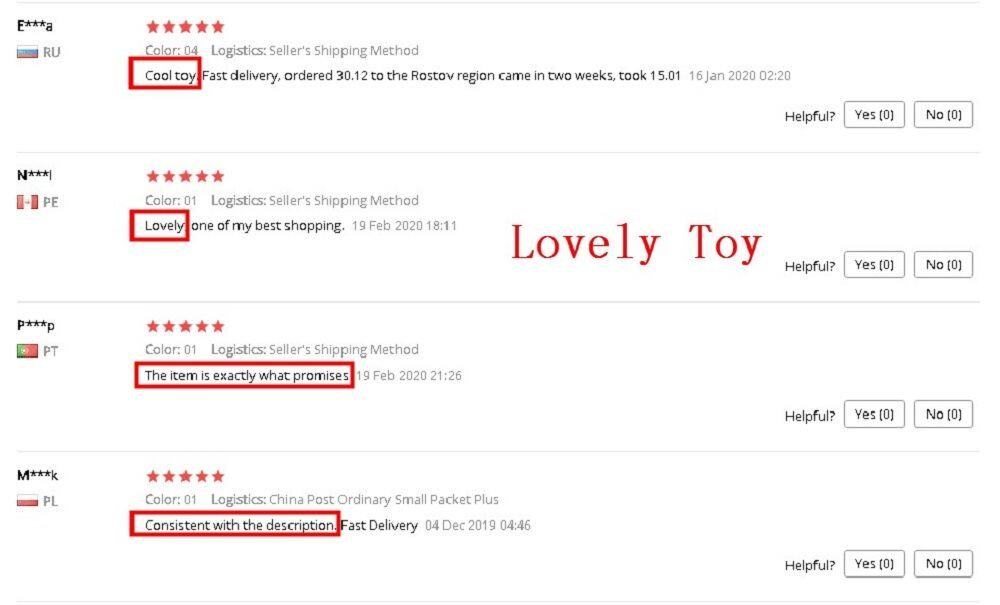The width and height of the screenshot is (1000, 605).
Task: Click the five-star rating on P***p's review
Action: tap(186, 326)
